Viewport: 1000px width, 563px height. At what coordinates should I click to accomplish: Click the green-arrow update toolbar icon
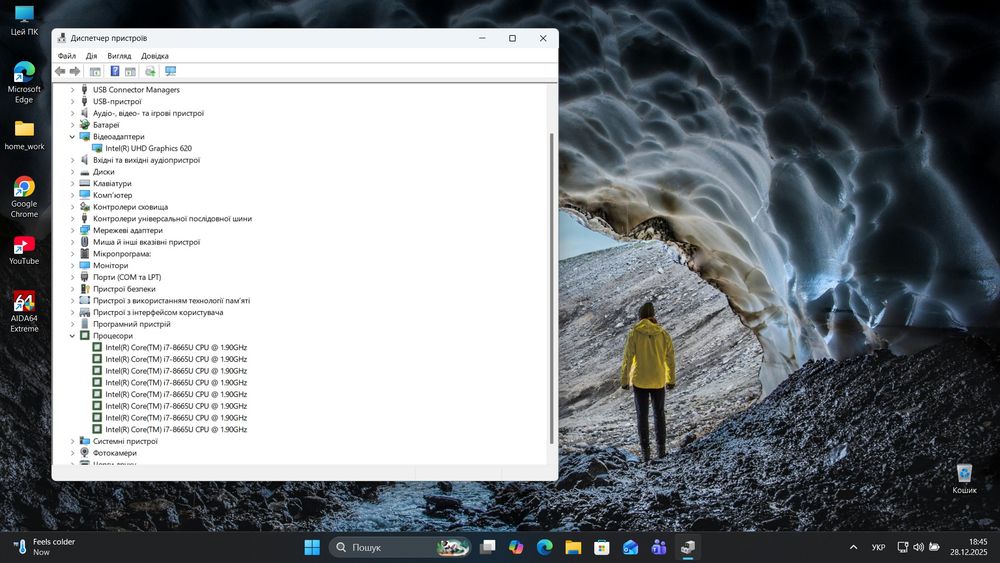(151, 71)
